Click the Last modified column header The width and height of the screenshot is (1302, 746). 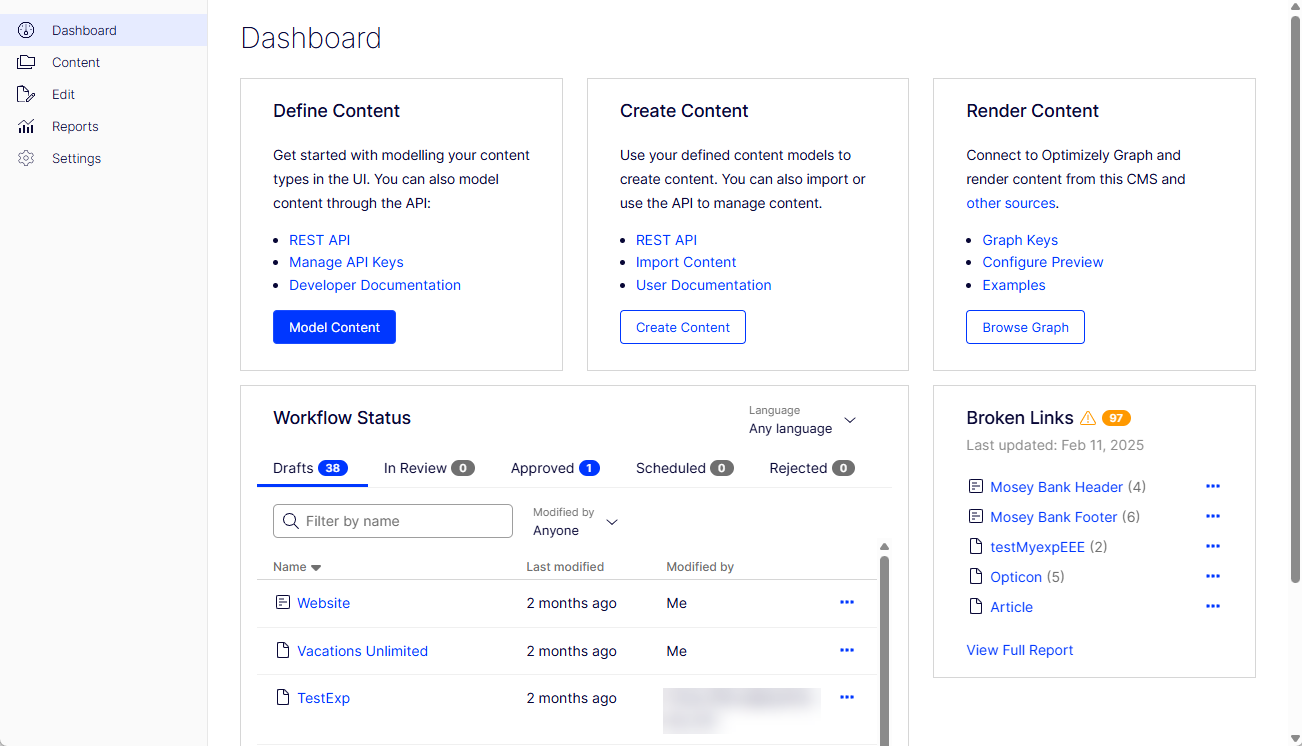pyautogui.click(x=565, y=567)
